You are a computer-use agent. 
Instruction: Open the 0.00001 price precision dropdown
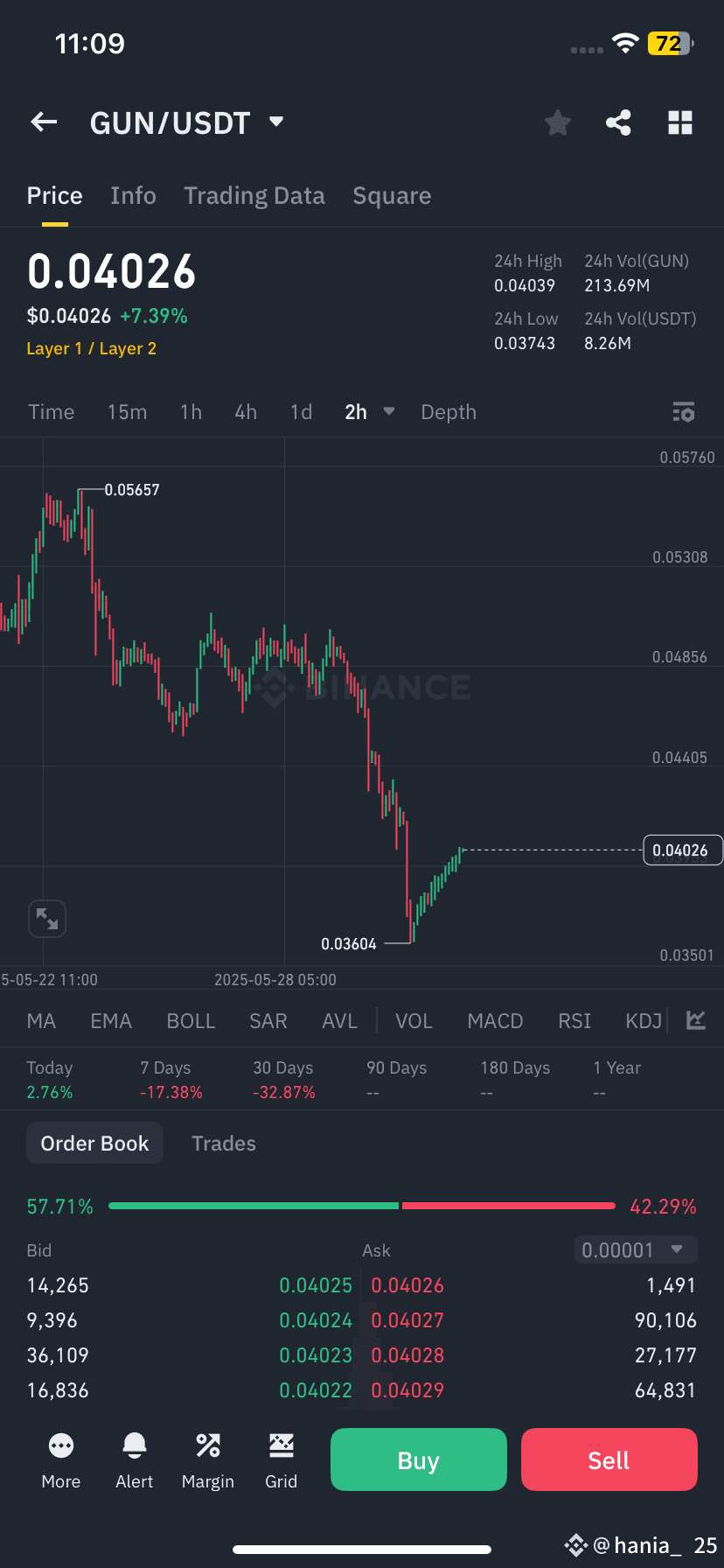pyautogui.click(x=636, y=1249)
